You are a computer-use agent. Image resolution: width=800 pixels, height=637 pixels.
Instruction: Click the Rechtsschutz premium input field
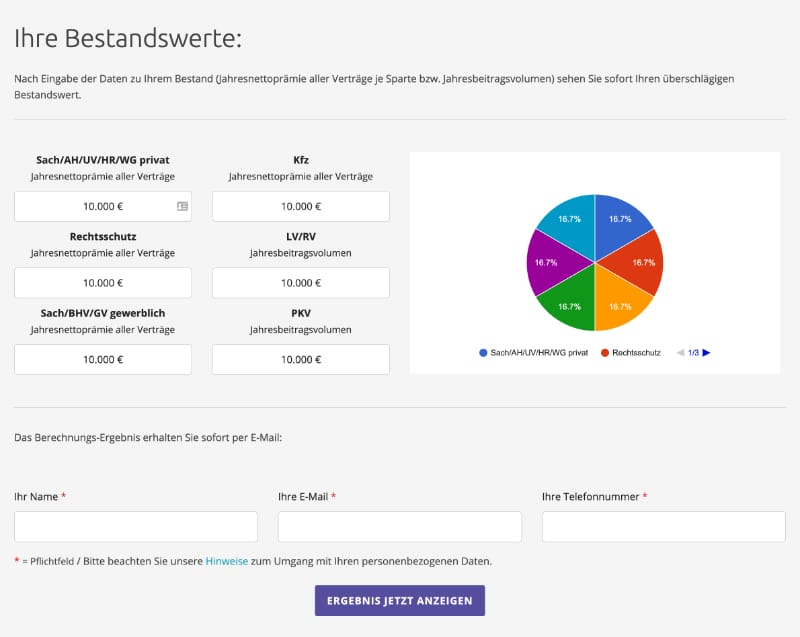tap(103, 283)
